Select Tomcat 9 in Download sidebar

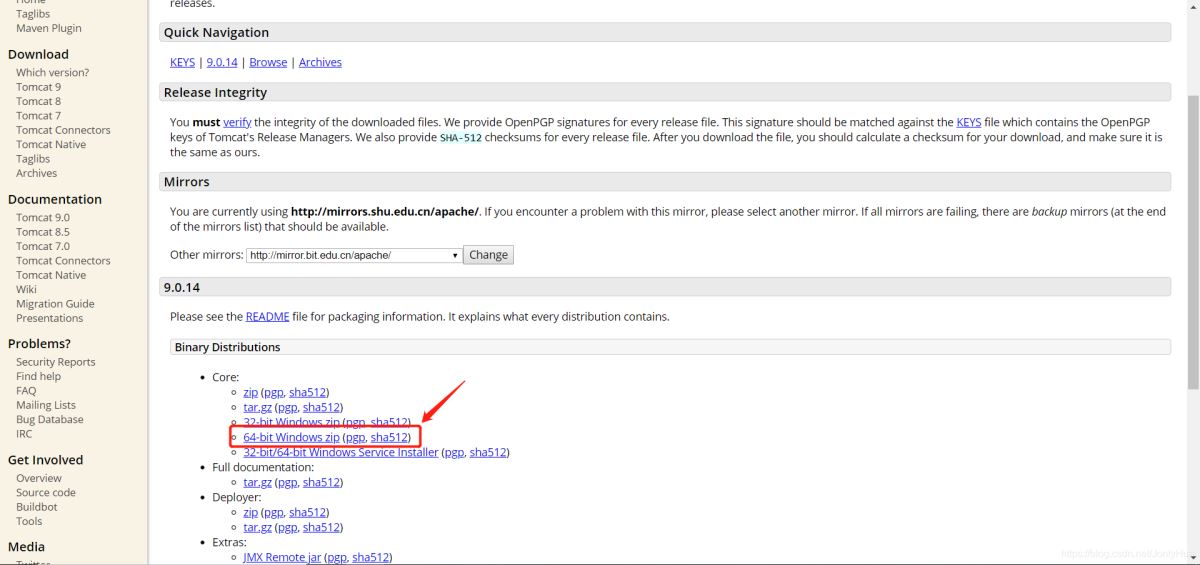[38, 87]
